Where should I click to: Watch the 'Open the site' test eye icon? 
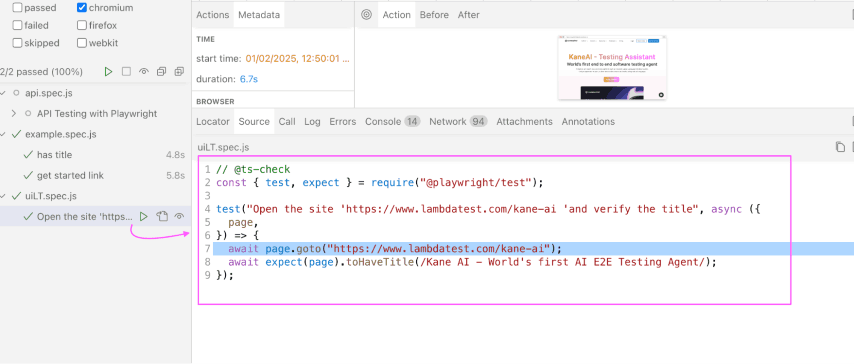pos(179,217)
